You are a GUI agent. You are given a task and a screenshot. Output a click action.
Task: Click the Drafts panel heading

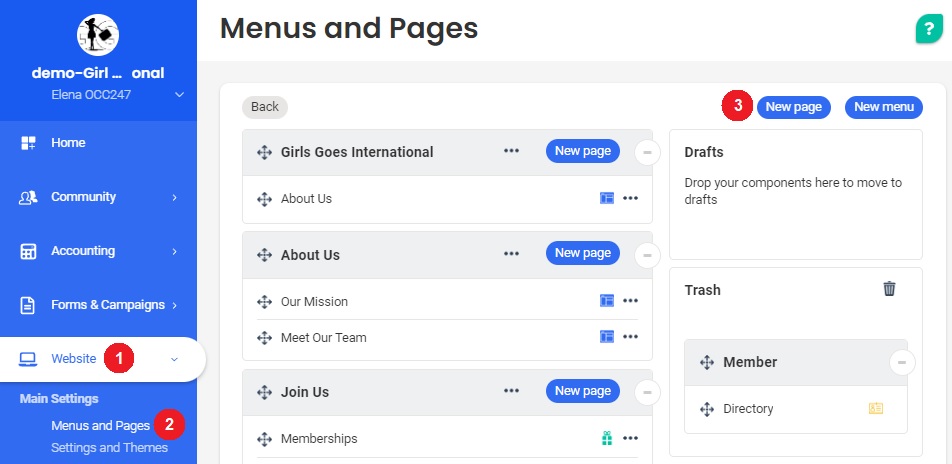coord(704,152)
